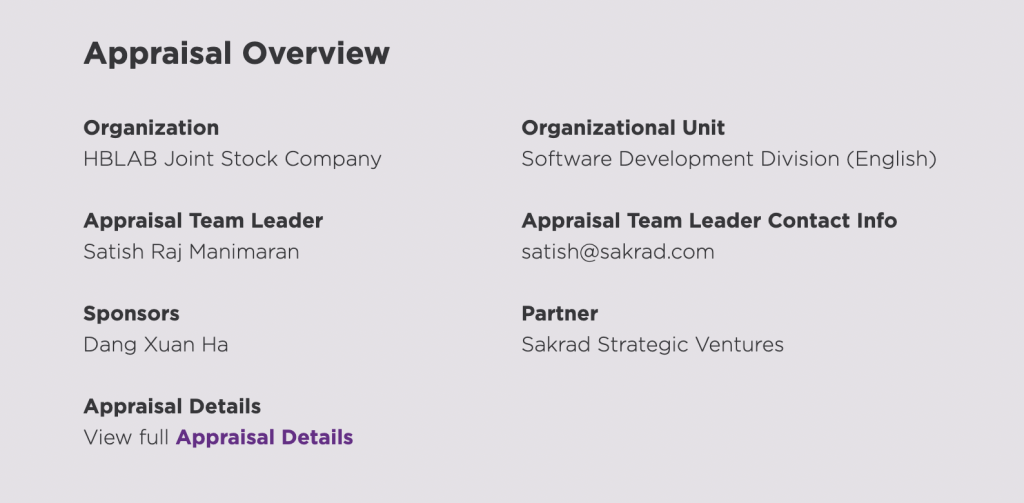The height and width of the screenshot is (503, 1024).
Task: Select the name Satish Raj Manimaran
Action: click(x=191, y=252)
